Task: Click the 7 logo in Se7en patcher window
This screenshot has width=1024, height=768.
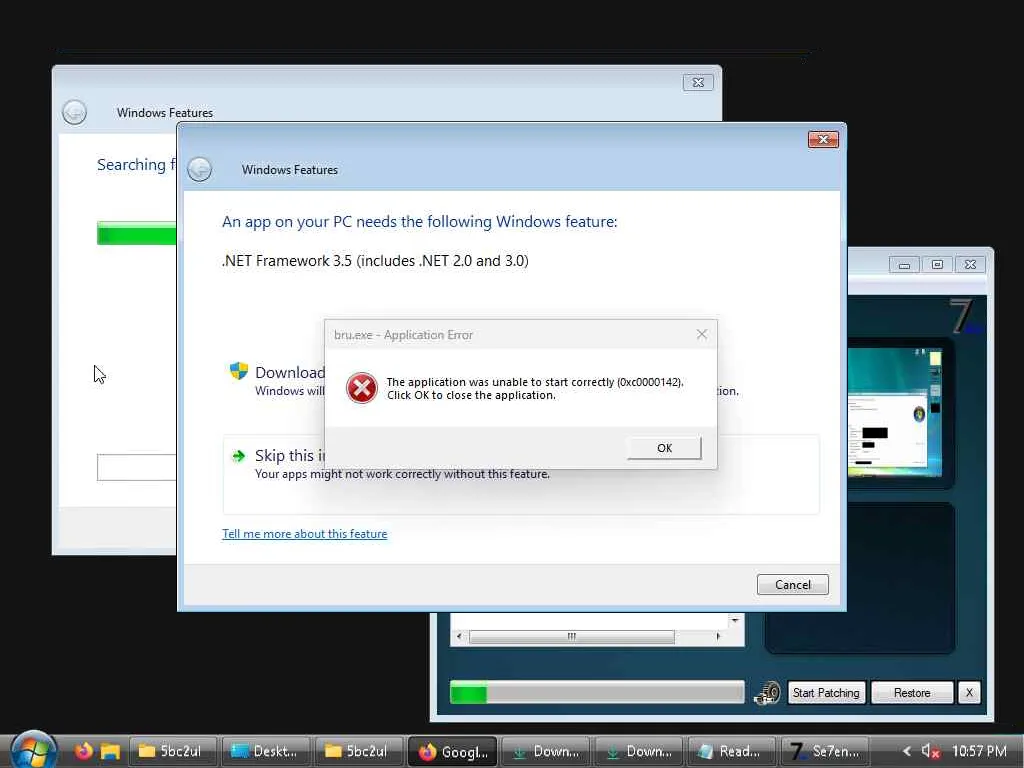Action: pos(963,316)
